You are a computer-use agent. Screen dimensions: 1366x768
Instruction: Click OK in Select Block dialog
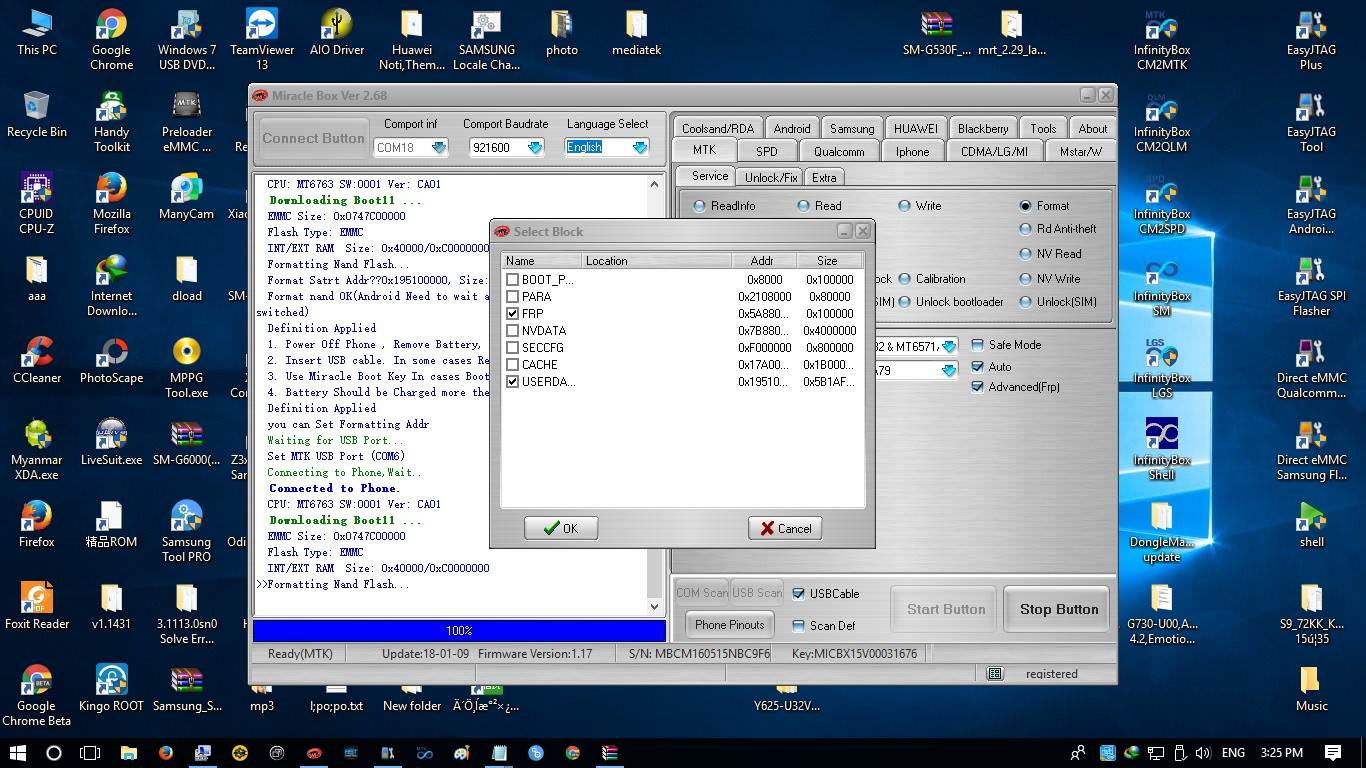click(561, 528)
